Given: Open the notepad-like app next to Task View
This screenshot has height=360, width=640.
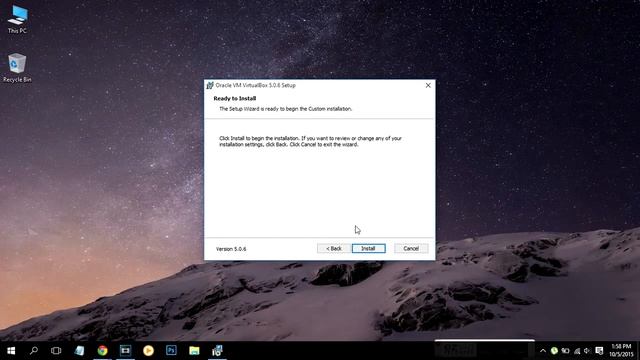Looking at the screenshot, I should [x=79, y=351].
